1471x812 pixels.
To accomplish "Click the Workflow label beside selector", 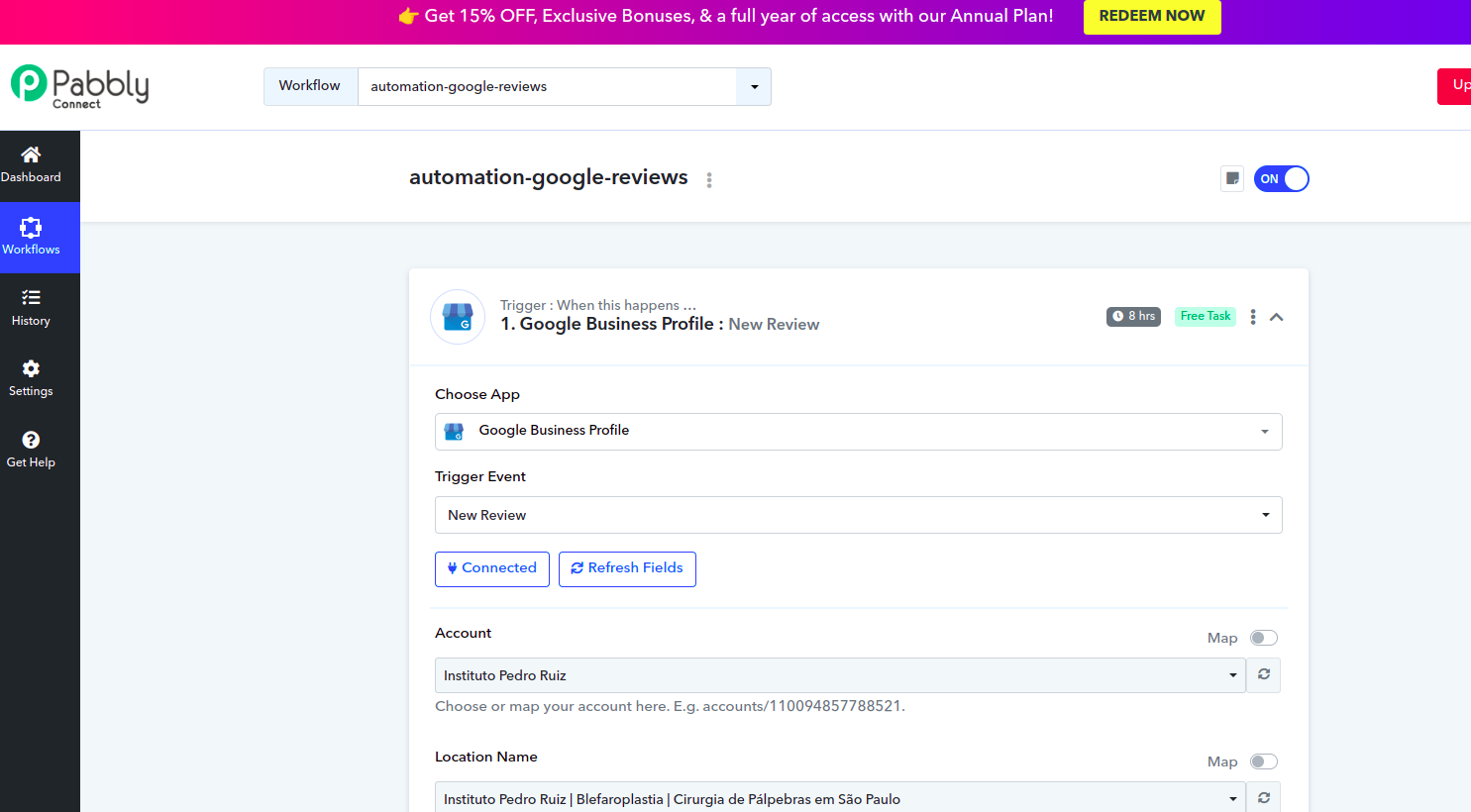I will coord(310,86).
